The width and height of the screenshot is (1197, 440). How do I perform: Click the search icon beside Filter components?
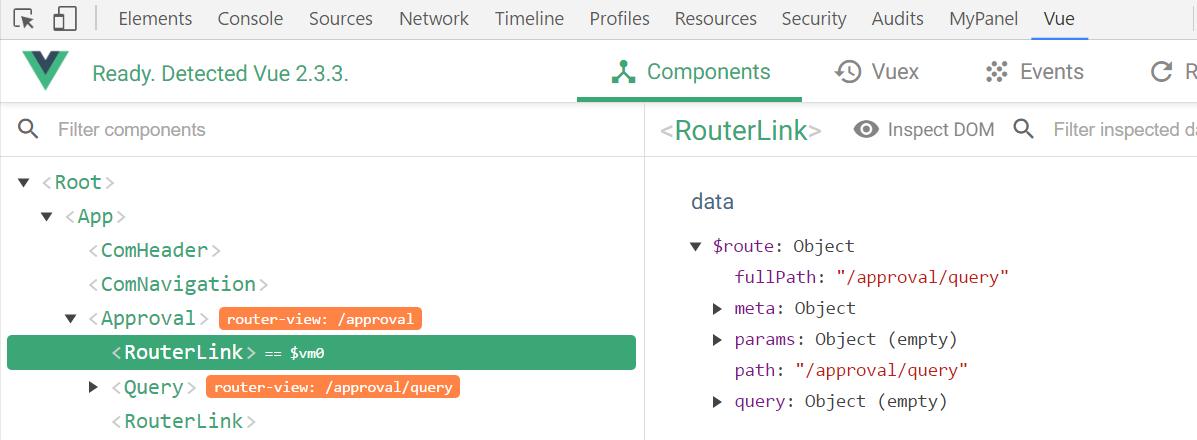[x=29, y=129]
